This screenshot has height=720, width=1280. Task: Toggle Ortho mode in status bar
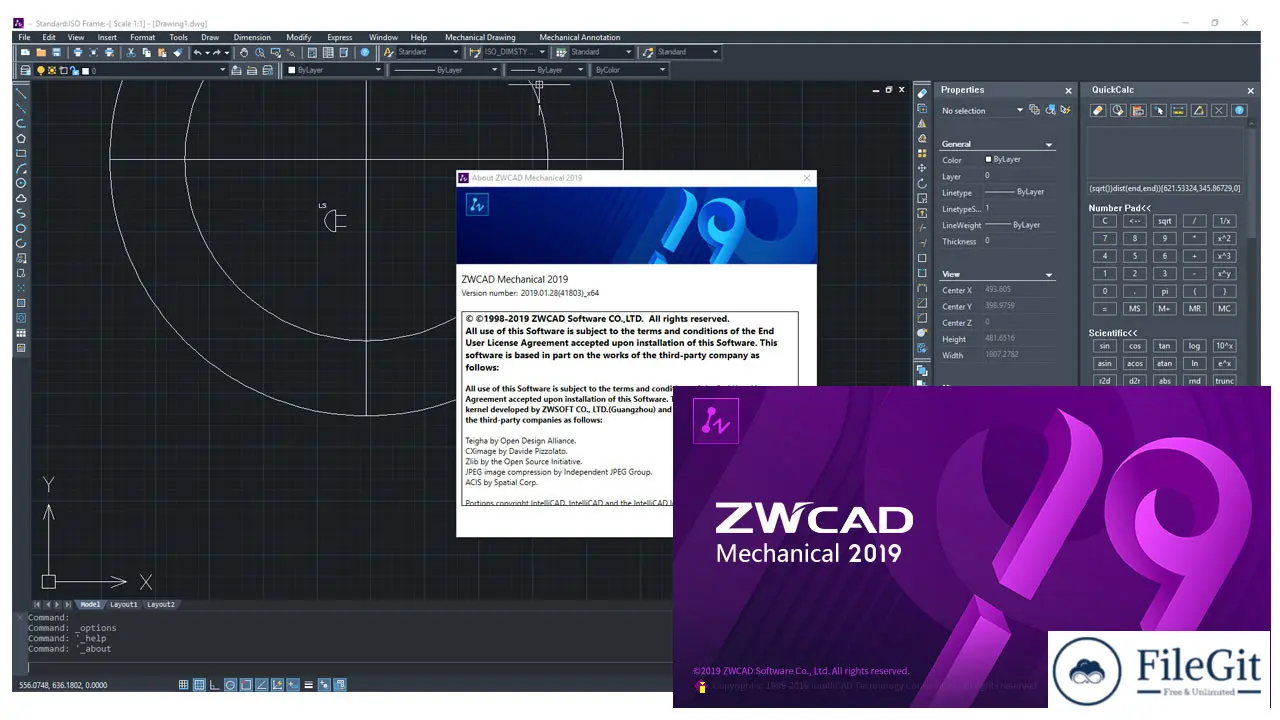coord(215,685)
